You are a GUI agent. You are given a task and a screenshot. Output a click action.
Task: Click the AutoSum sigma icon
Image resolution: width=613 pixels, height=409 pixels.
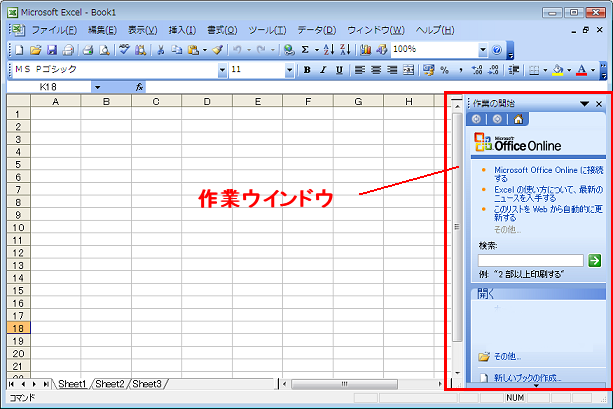click(x=305, y=50)
